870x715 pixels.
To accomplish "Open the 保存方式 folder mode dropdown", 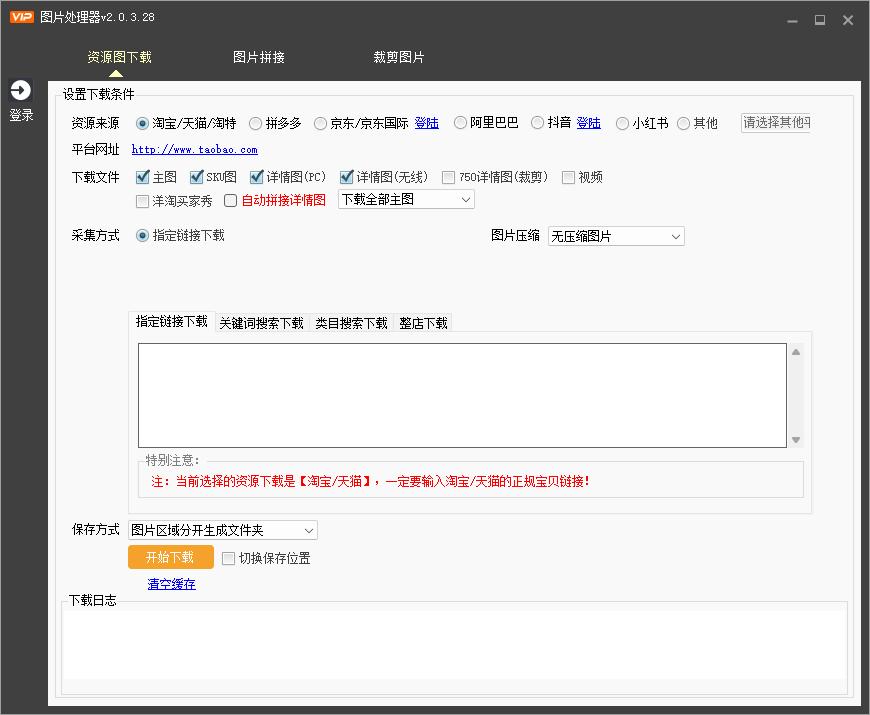I will point(222,530).
